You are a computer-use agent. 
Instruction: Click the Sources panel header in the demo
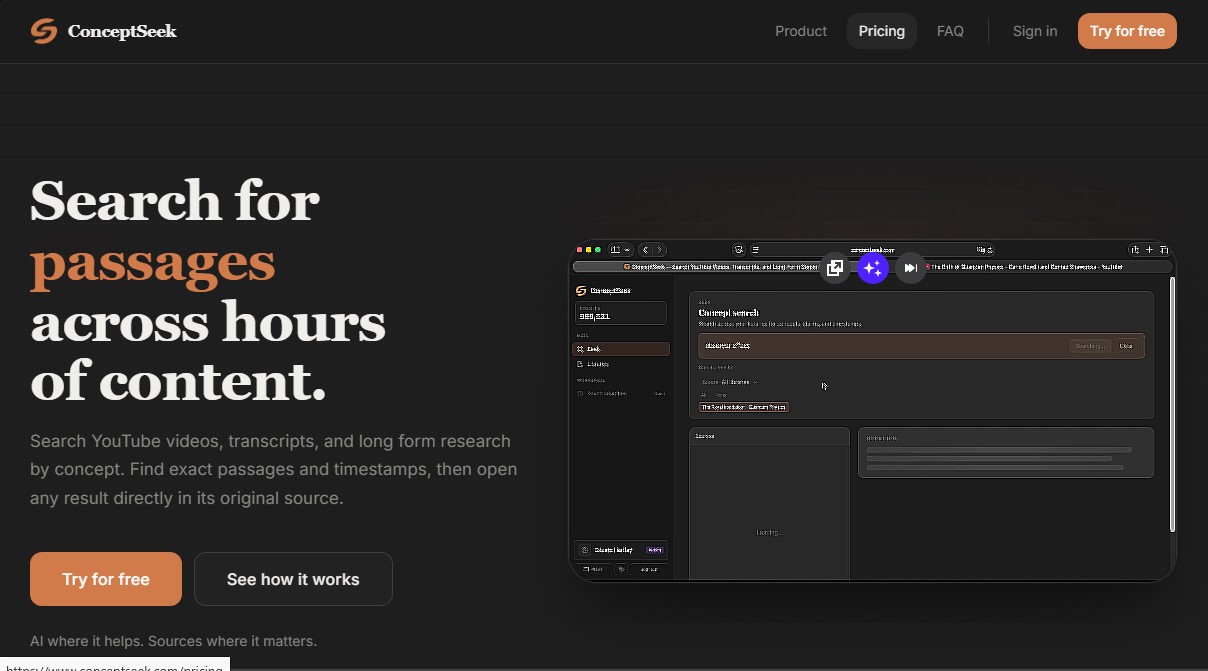tap(769, 436)
